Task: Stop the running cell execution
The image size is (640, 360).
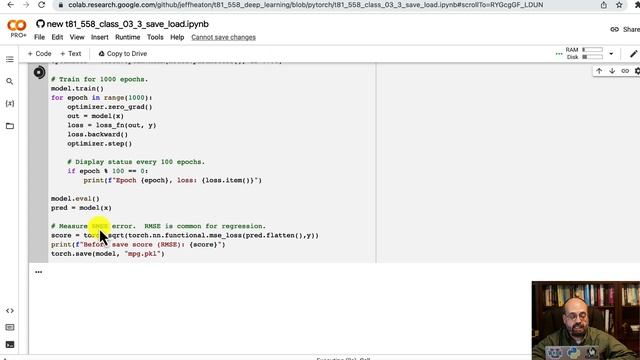Action: (39, 73)
